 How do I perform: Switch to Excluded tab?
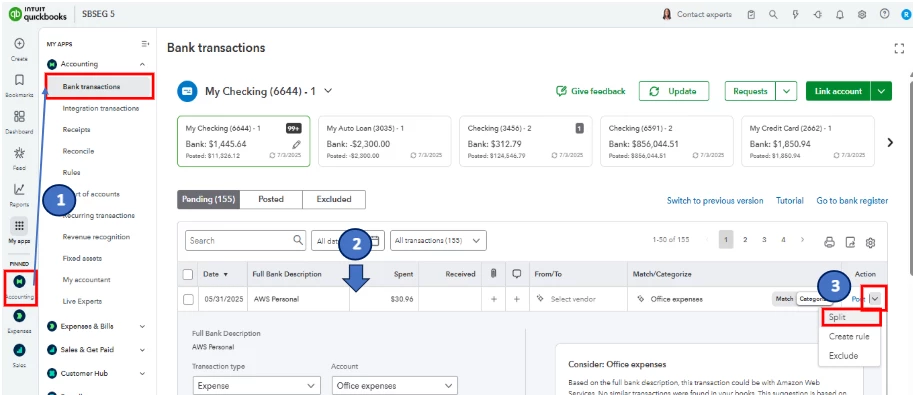[x=334, y=199]
